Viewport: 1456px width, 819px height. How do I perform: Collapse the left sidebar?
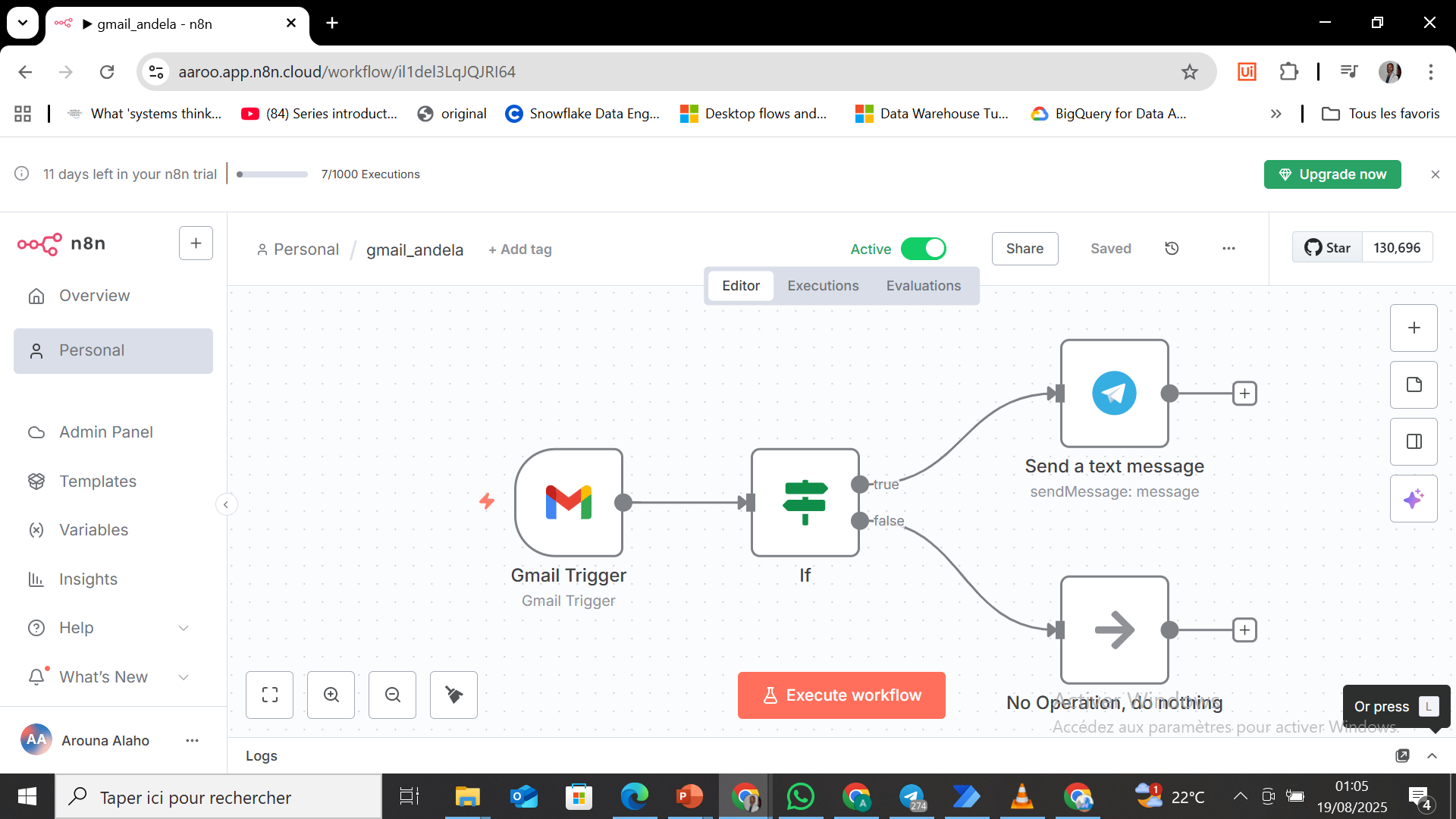tap(226, 504)
